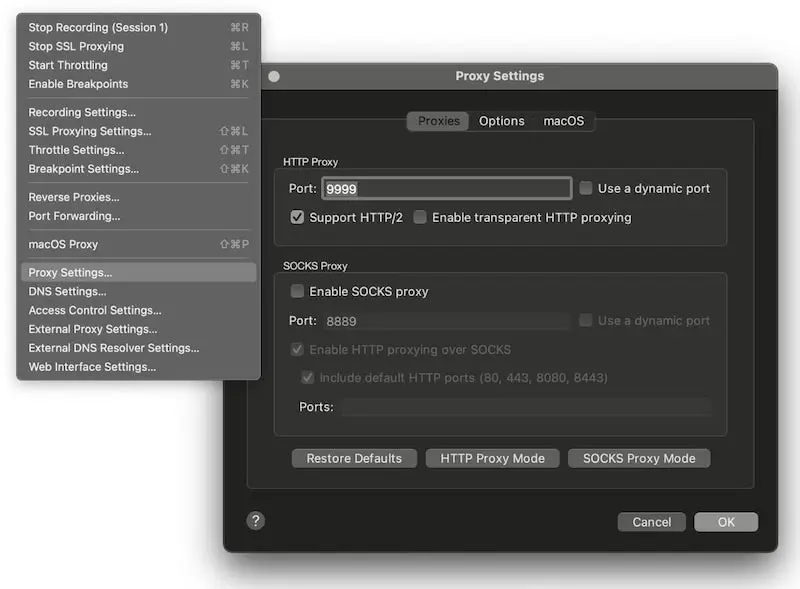The height and width of the screenshot is (589, 800).
Task: Dismiss the dialog with Cancel
Action: [651, 522]
